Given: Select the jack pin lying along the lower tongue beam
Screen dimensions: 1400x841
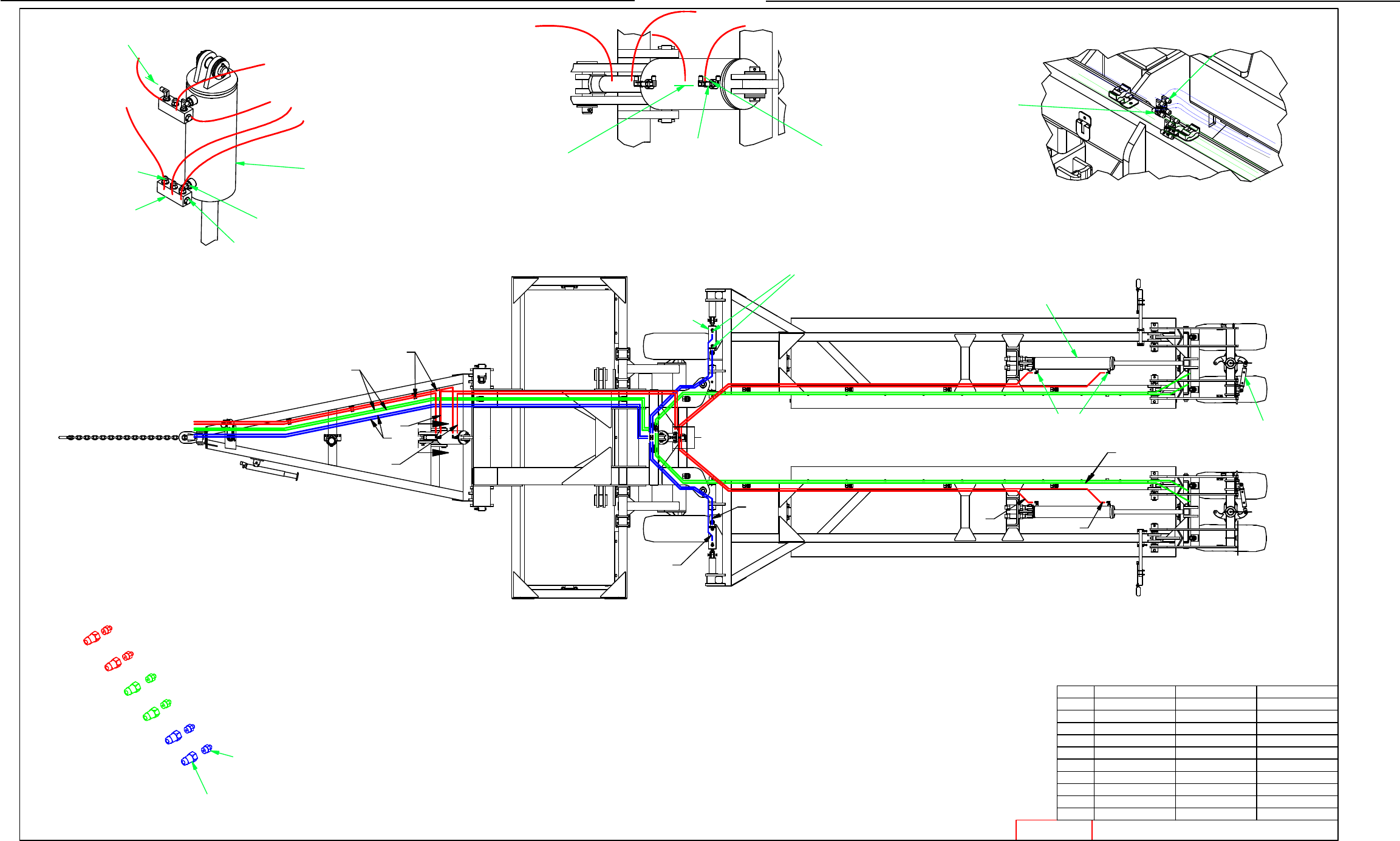Looking at the screenshot, I should pos(270,471).
